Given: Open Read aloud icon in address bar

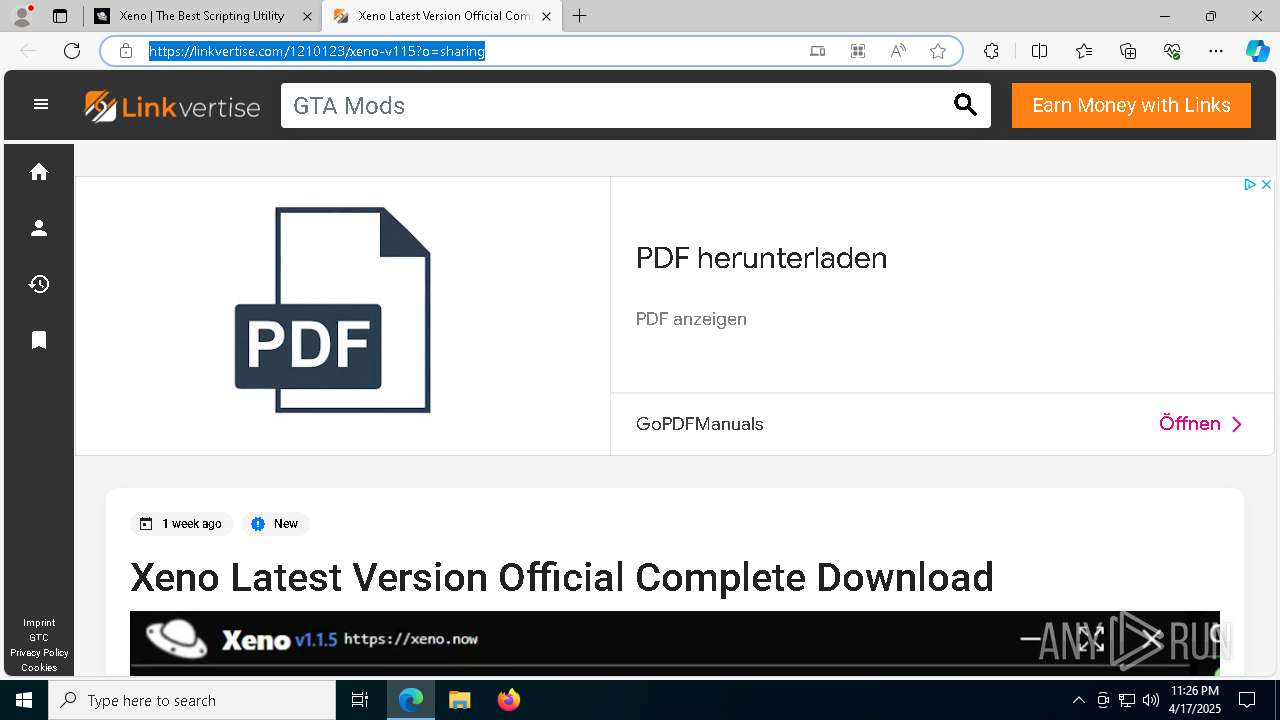Looking at the screenshot, I should point(898,51).
